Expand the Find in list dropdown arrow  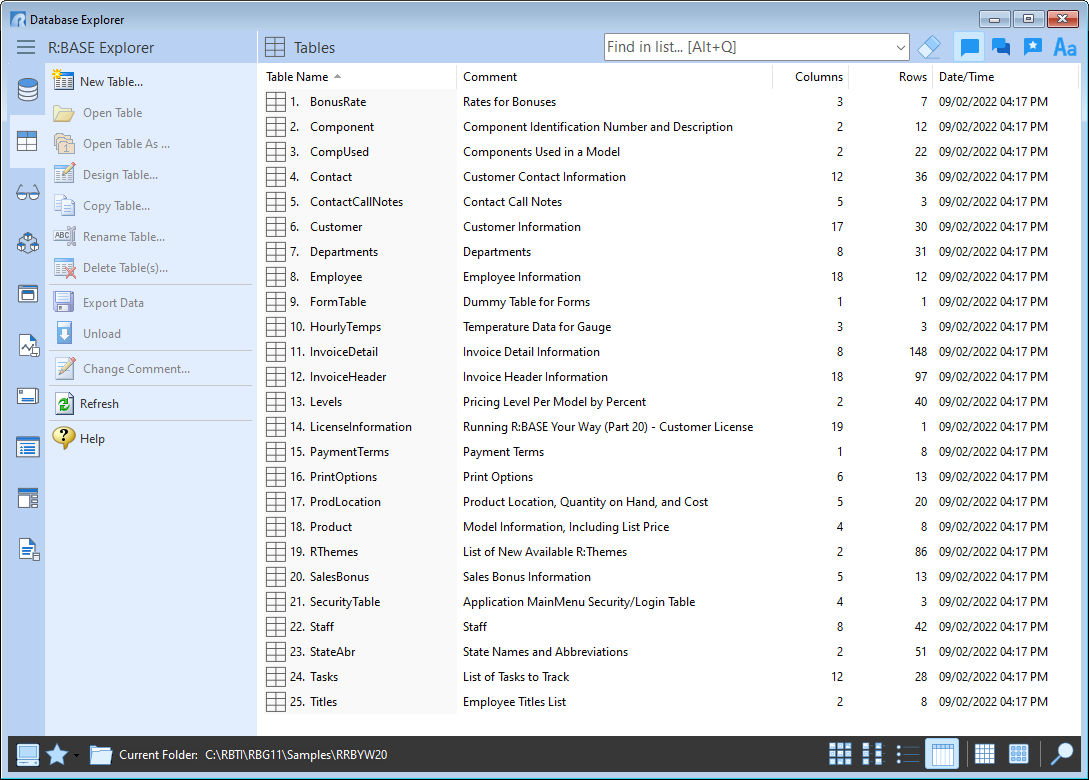click(900, 47)
